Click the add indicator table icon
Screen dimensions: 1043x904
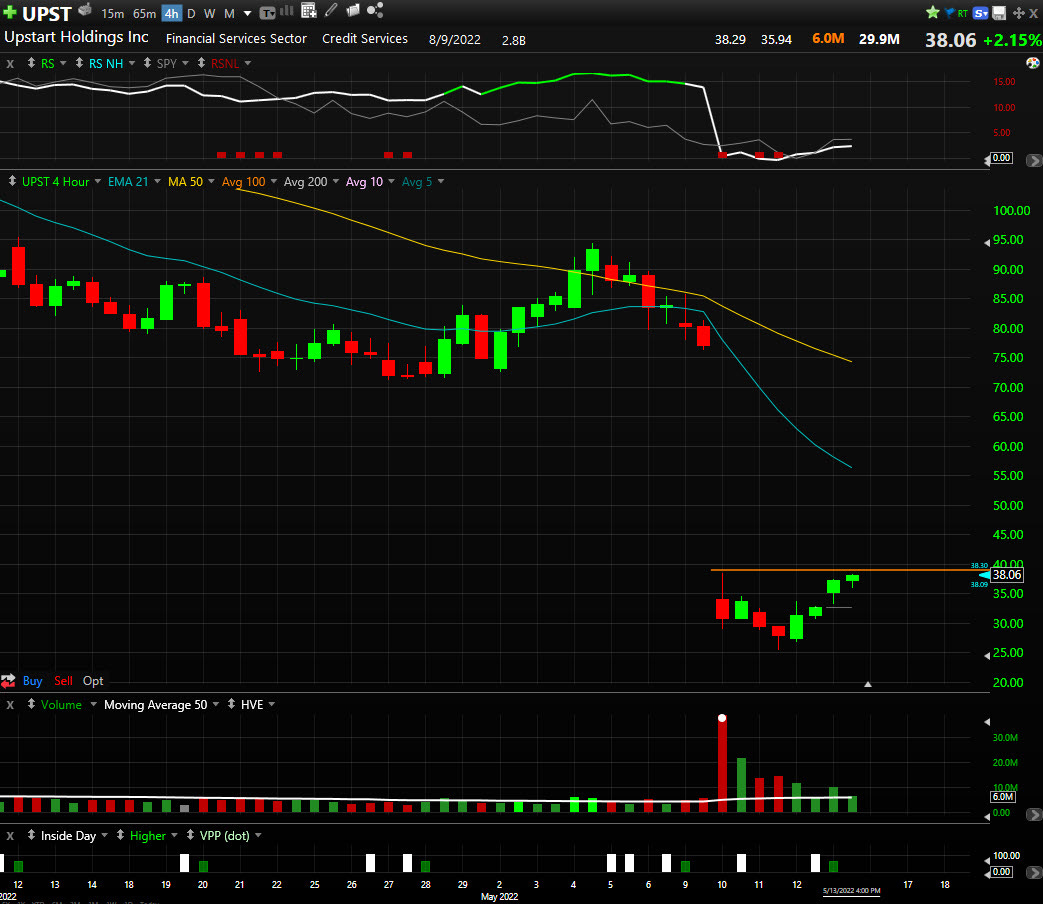click(x=309, y=10)
